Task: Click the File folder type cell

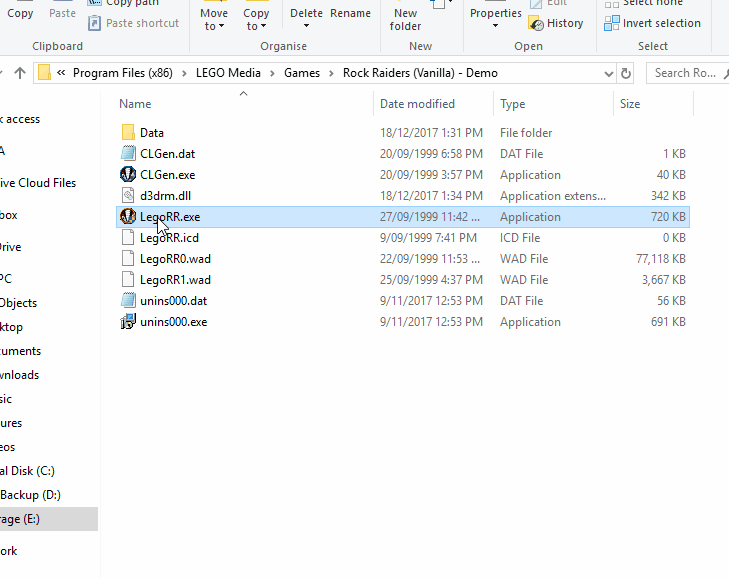Action: [526, 133]
